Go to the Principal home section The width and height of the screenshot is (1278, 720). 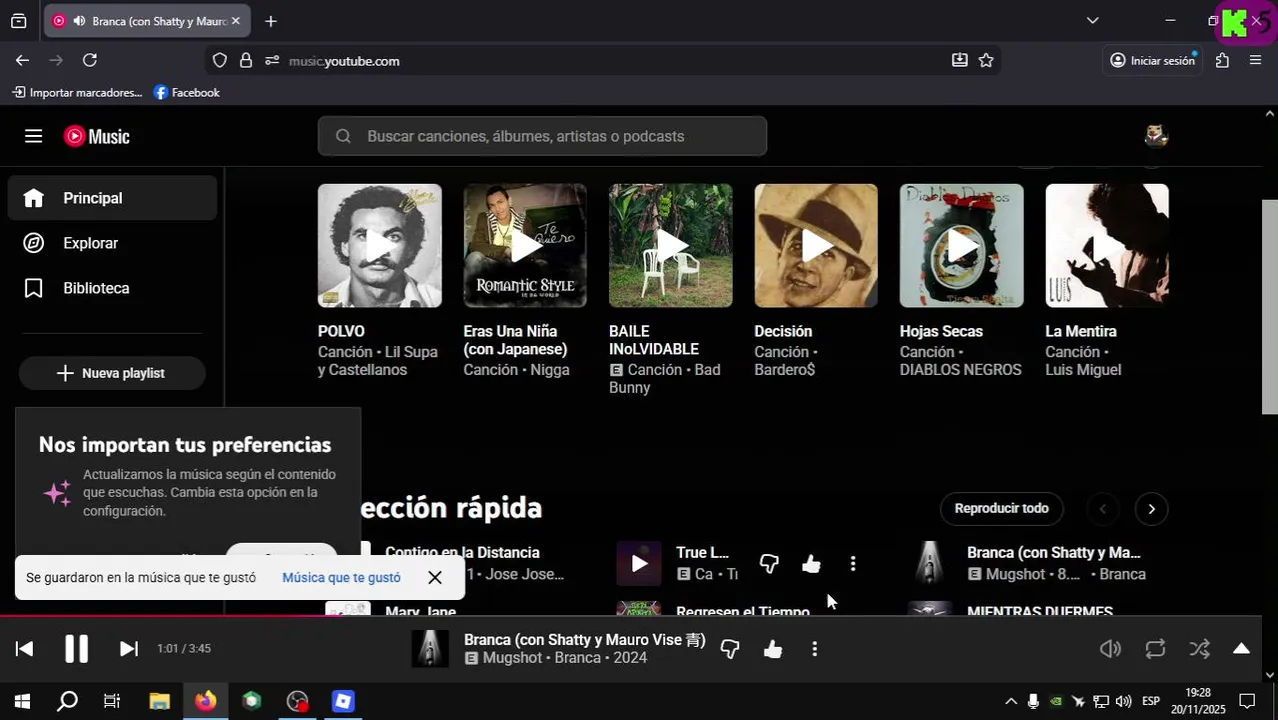click(x=112, y=198)
